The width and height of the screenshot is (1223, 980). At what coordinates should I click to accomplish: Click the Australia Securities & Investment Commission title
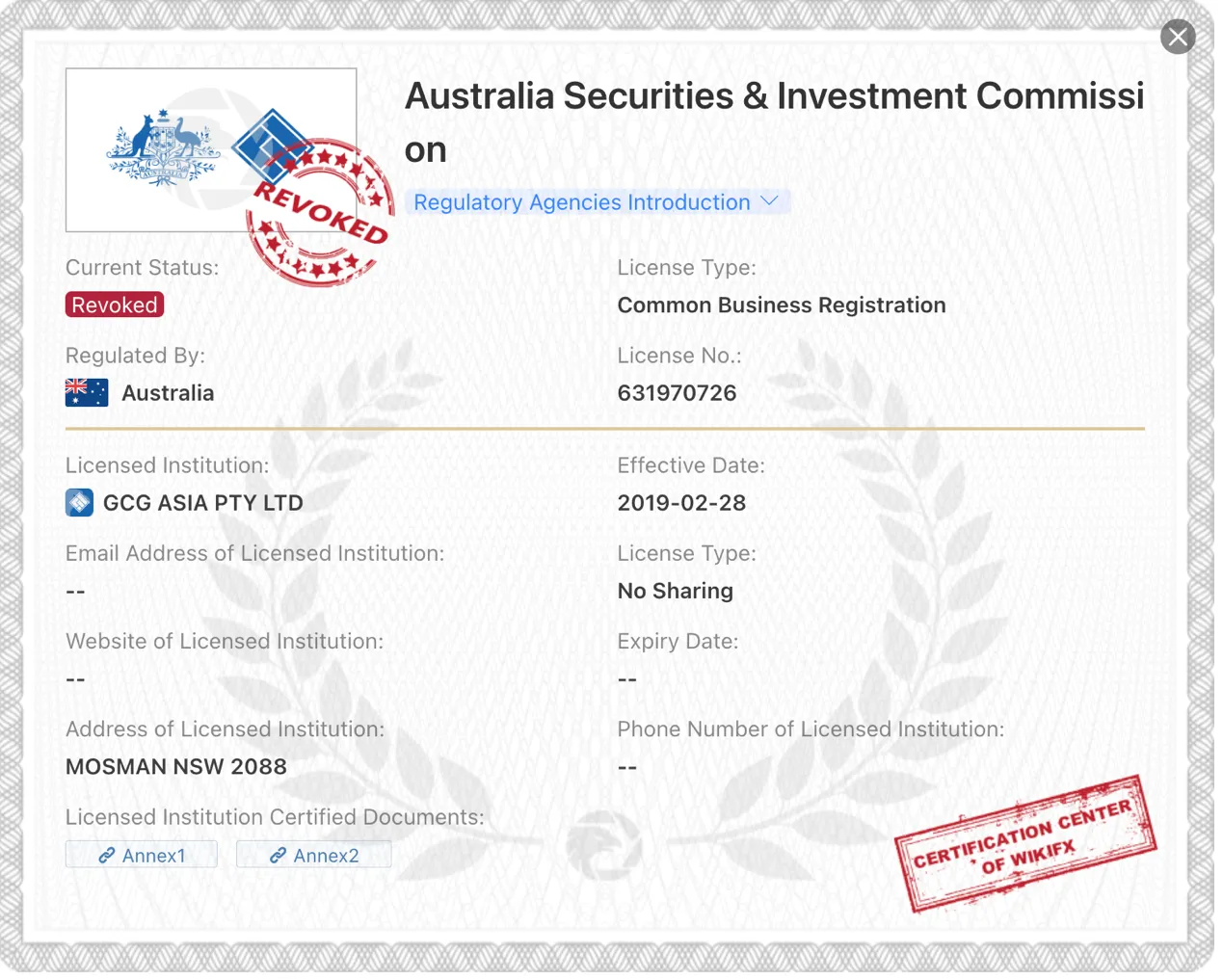774,122
